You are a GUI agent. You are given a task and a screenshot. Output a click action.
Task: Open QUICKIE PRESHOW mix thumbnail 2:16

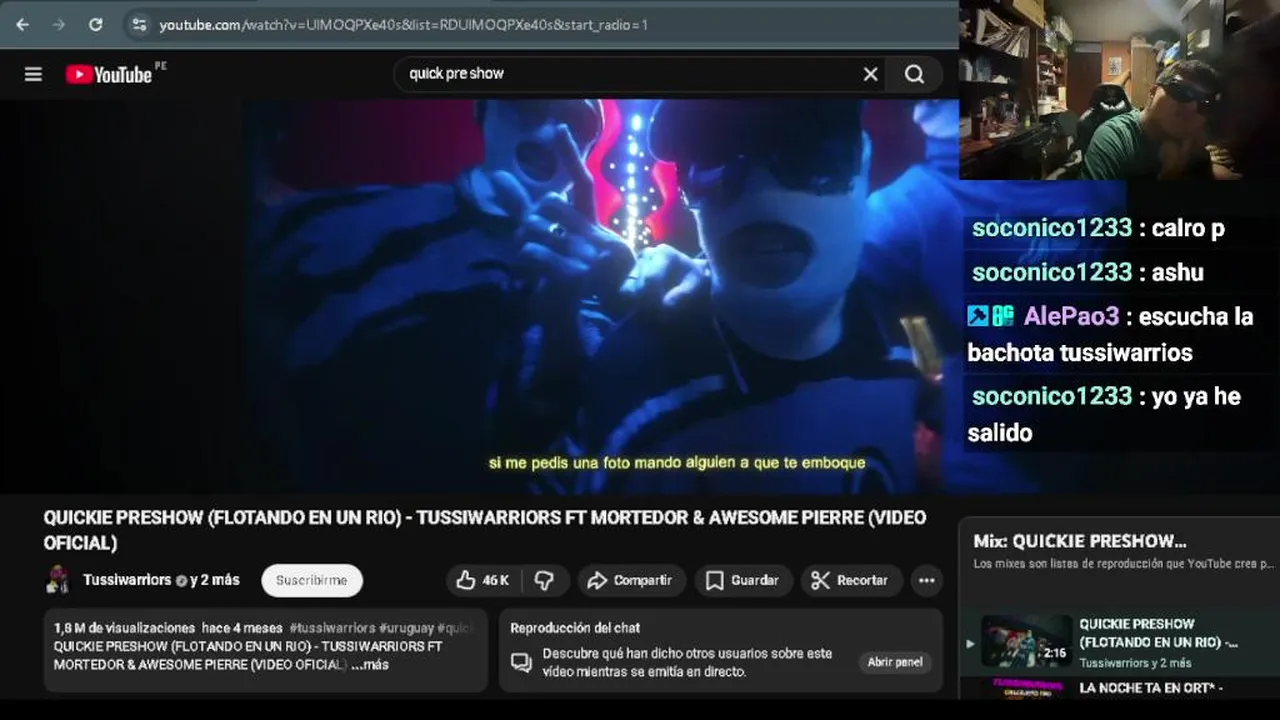coord(1026,641)
